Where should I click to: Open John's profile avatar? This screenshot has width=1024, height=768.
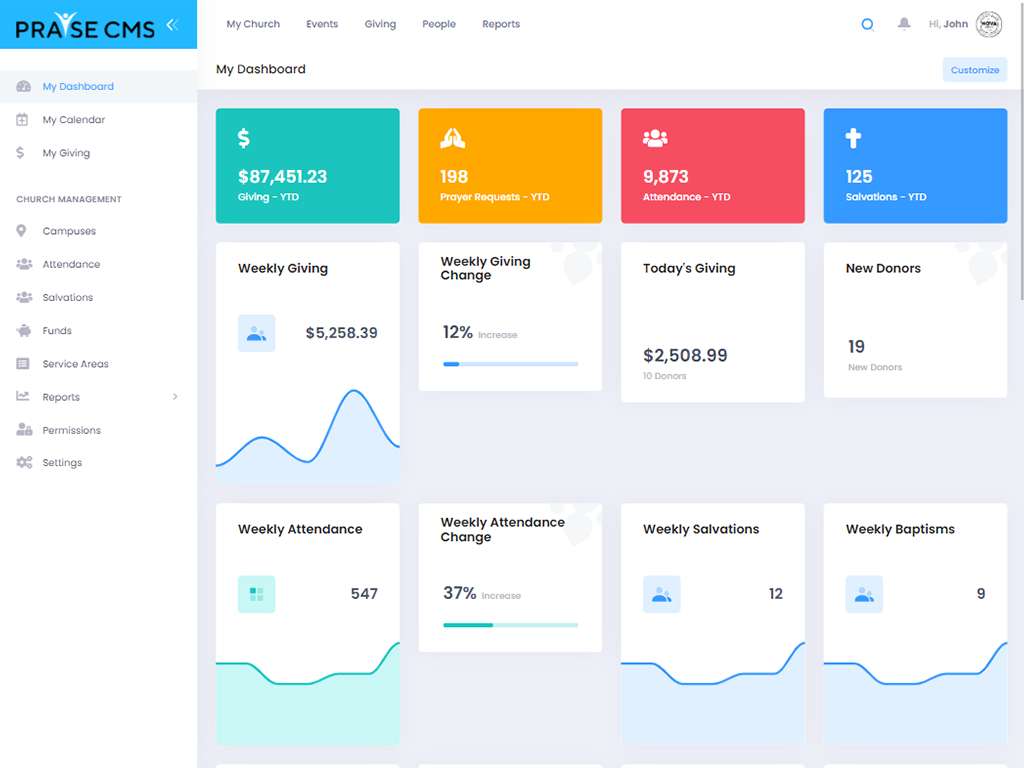(x=989, y=24)
